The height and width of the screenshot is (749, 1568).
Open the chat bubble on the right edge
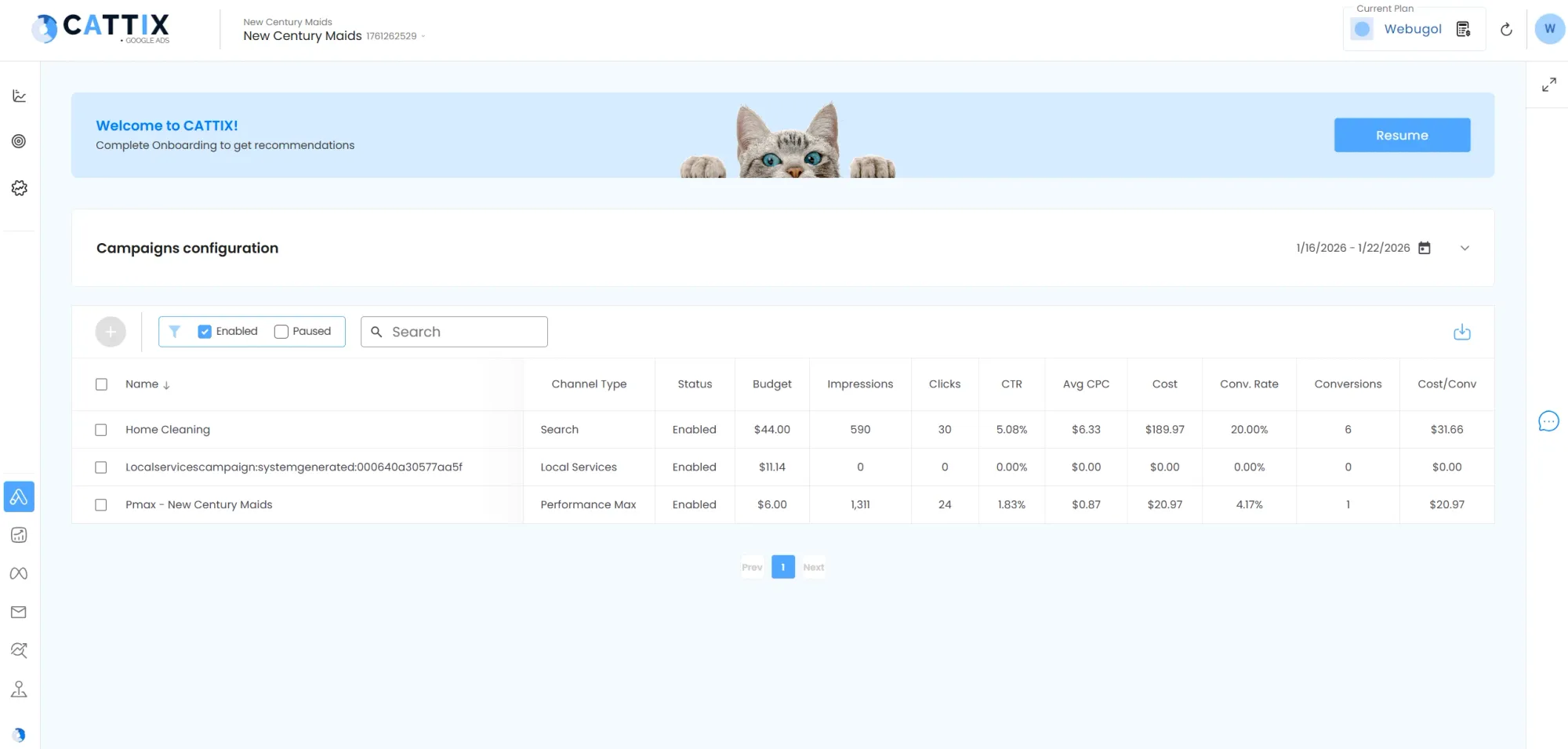1548,421
